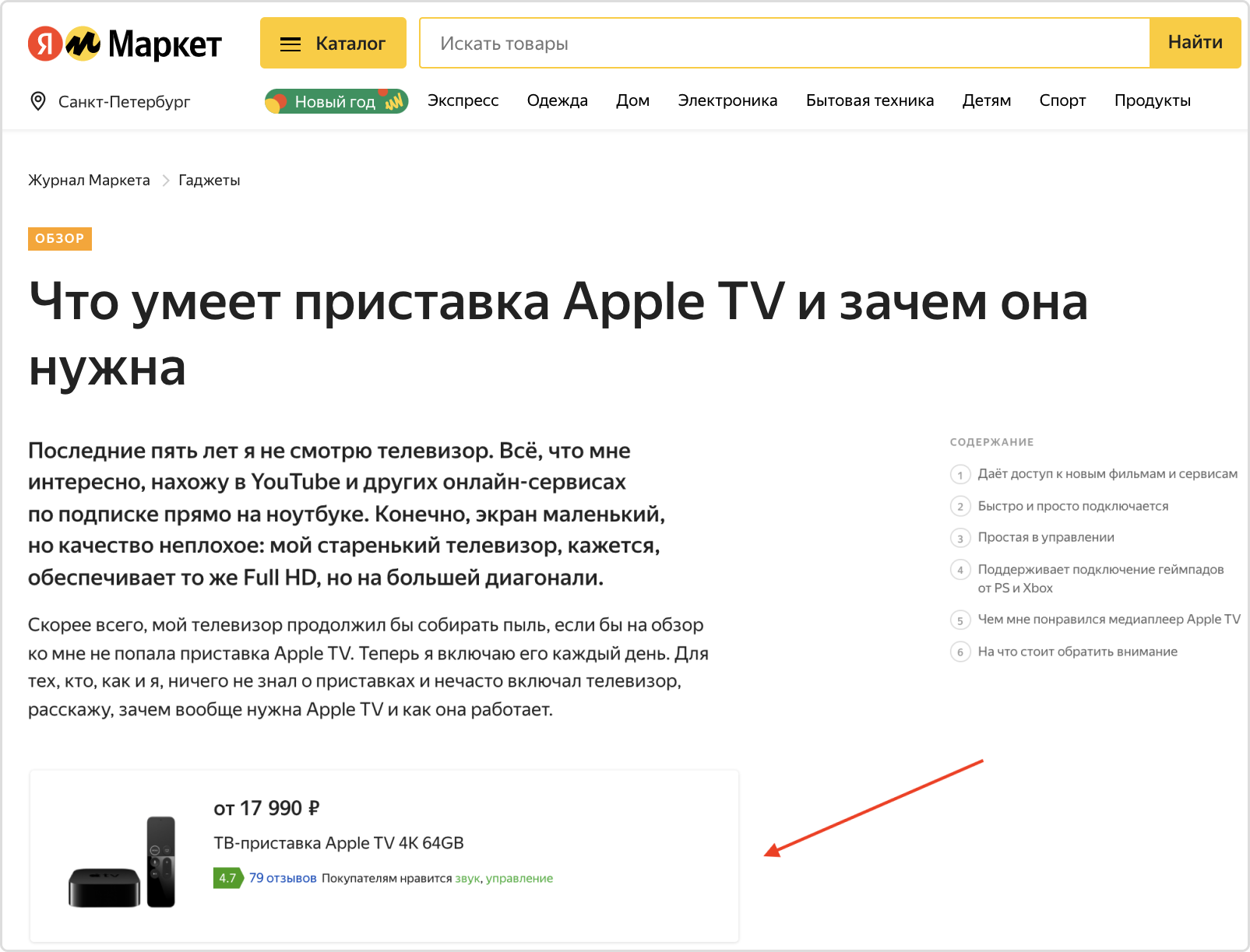The width and height of the screenshot is (1250, 952).
Task: Jump to 'Быстро и просто подключается' section
Action: (x=1073, y=506)
